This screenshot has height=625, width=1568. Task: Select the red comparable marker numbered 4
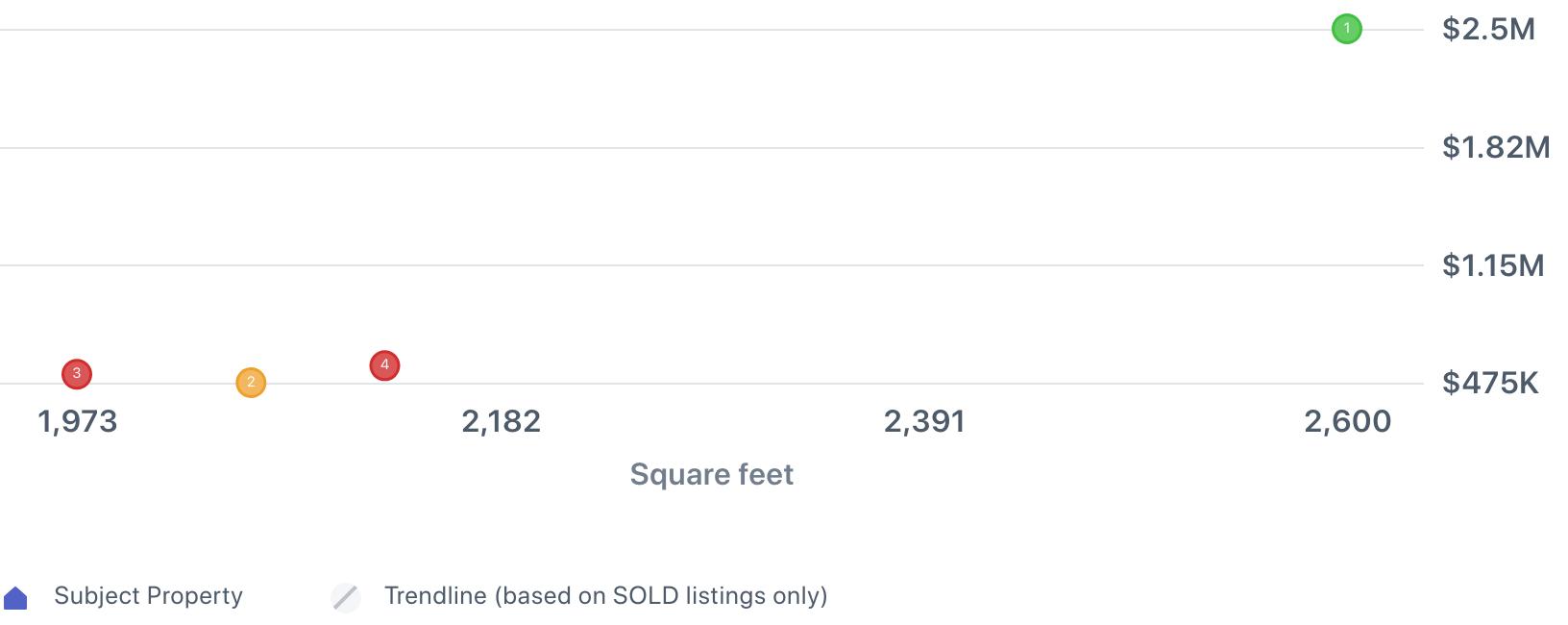pyautogui.click(x=384, y=365)
